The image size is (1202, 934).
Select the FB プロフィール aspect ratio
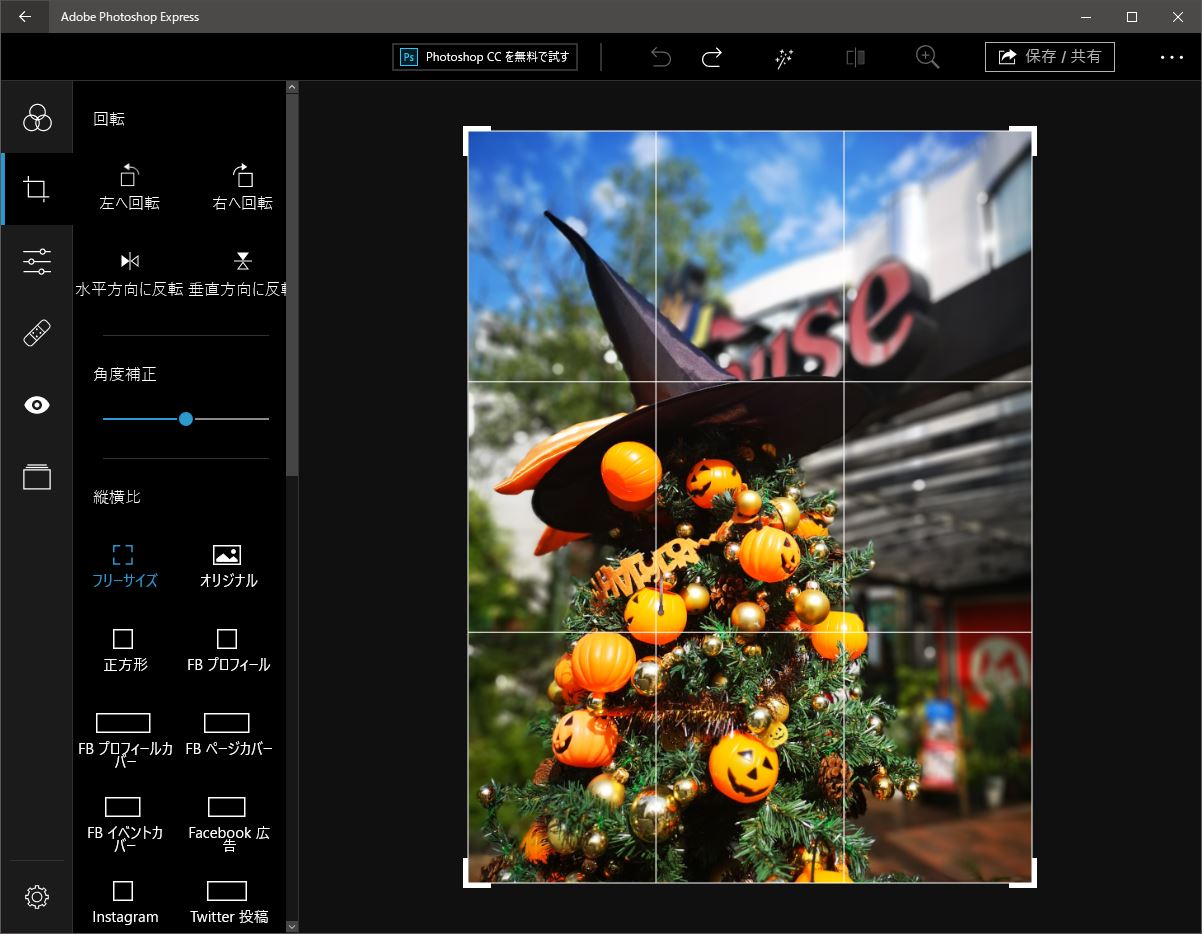pos(228,650)
